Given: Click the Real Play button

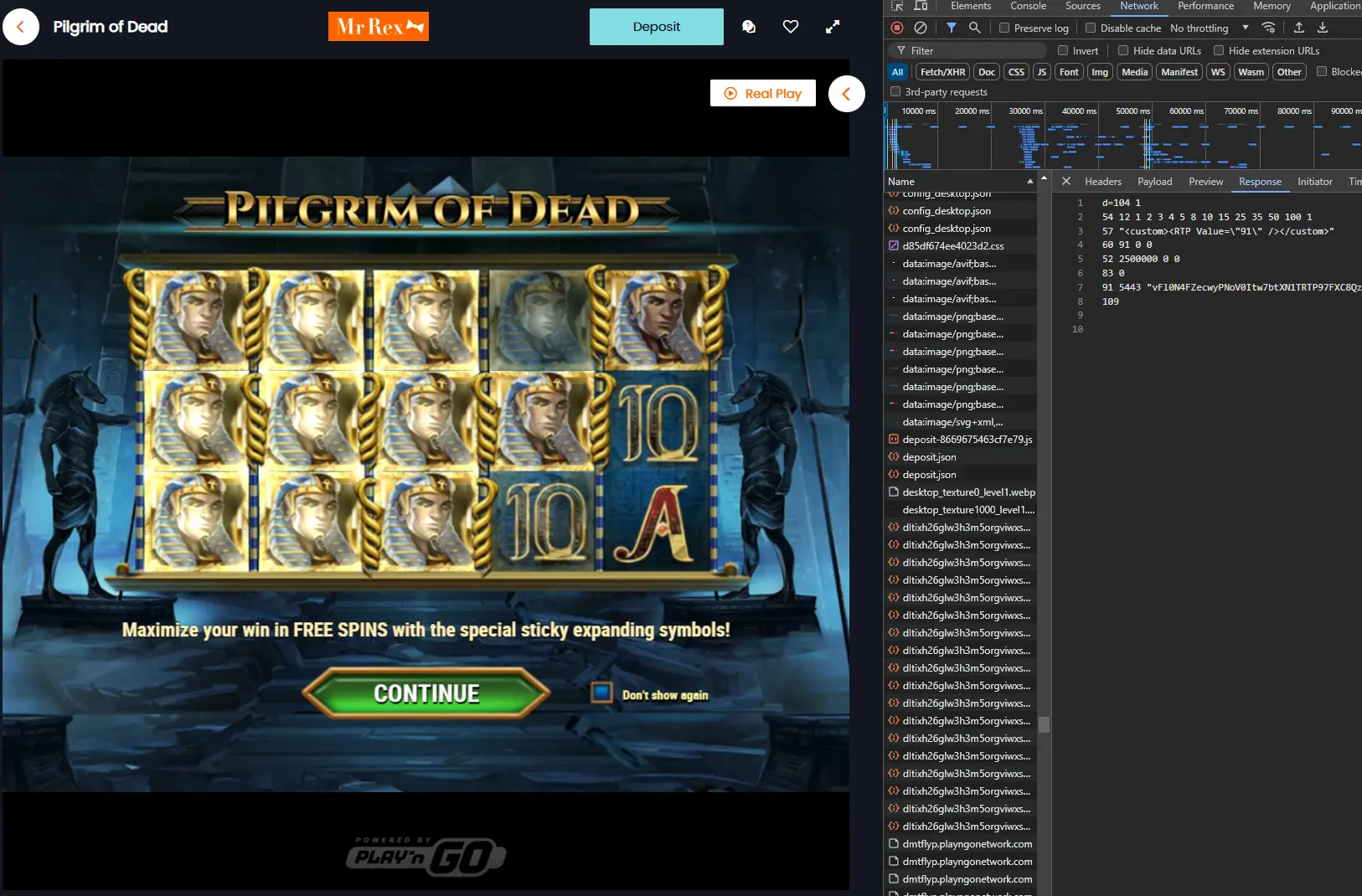Looking at the screenshot, I should [763, 93].
